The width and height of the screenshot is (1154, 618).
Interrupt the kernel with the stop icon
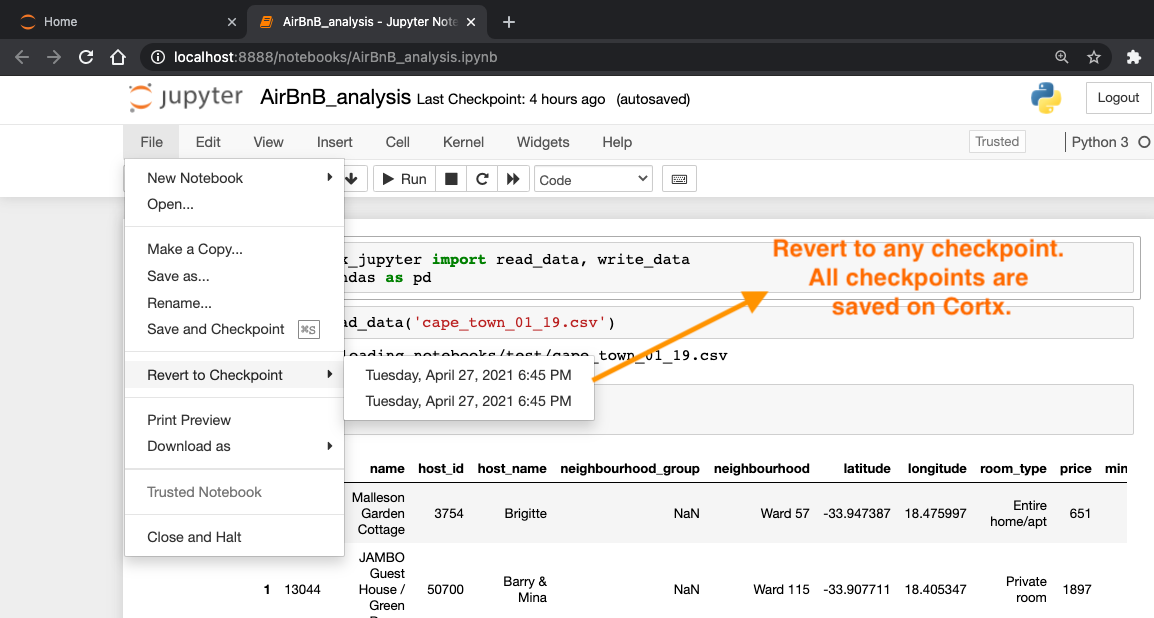tap(451, 179)
